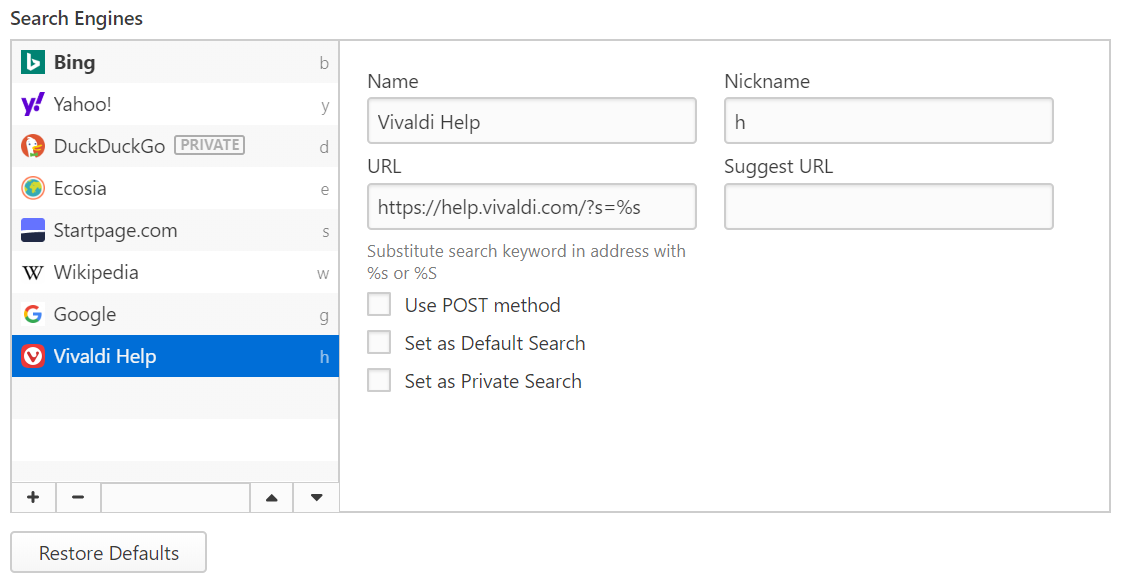This screenshot has height=583, width=1122.
Task: Click the Wikipedia W icon
Action: pos(33,273)
